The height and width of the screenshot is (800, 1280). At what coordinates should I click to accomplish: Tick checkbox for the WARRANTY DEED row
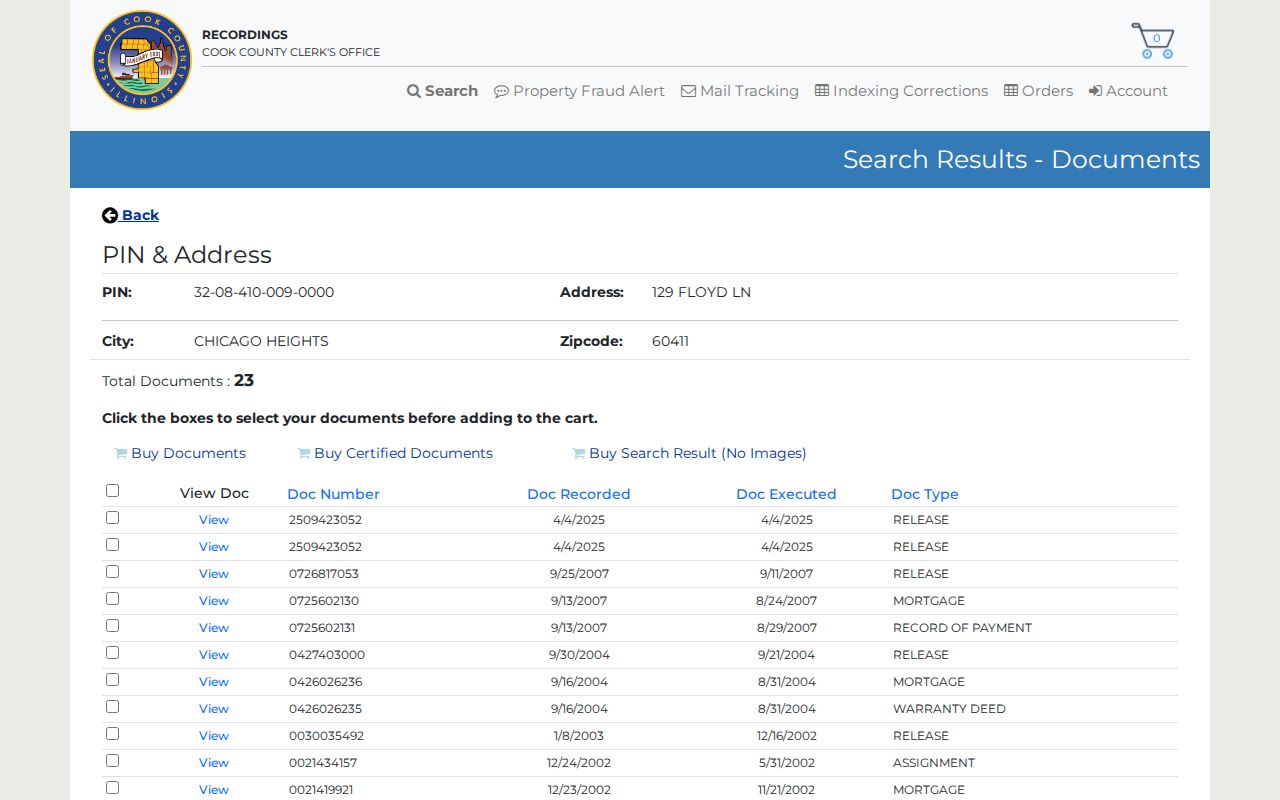tap(112, 707)
